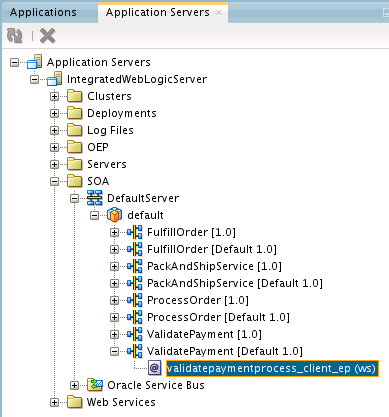
Task: Select the Log Files label
Action: click(110, 130)
